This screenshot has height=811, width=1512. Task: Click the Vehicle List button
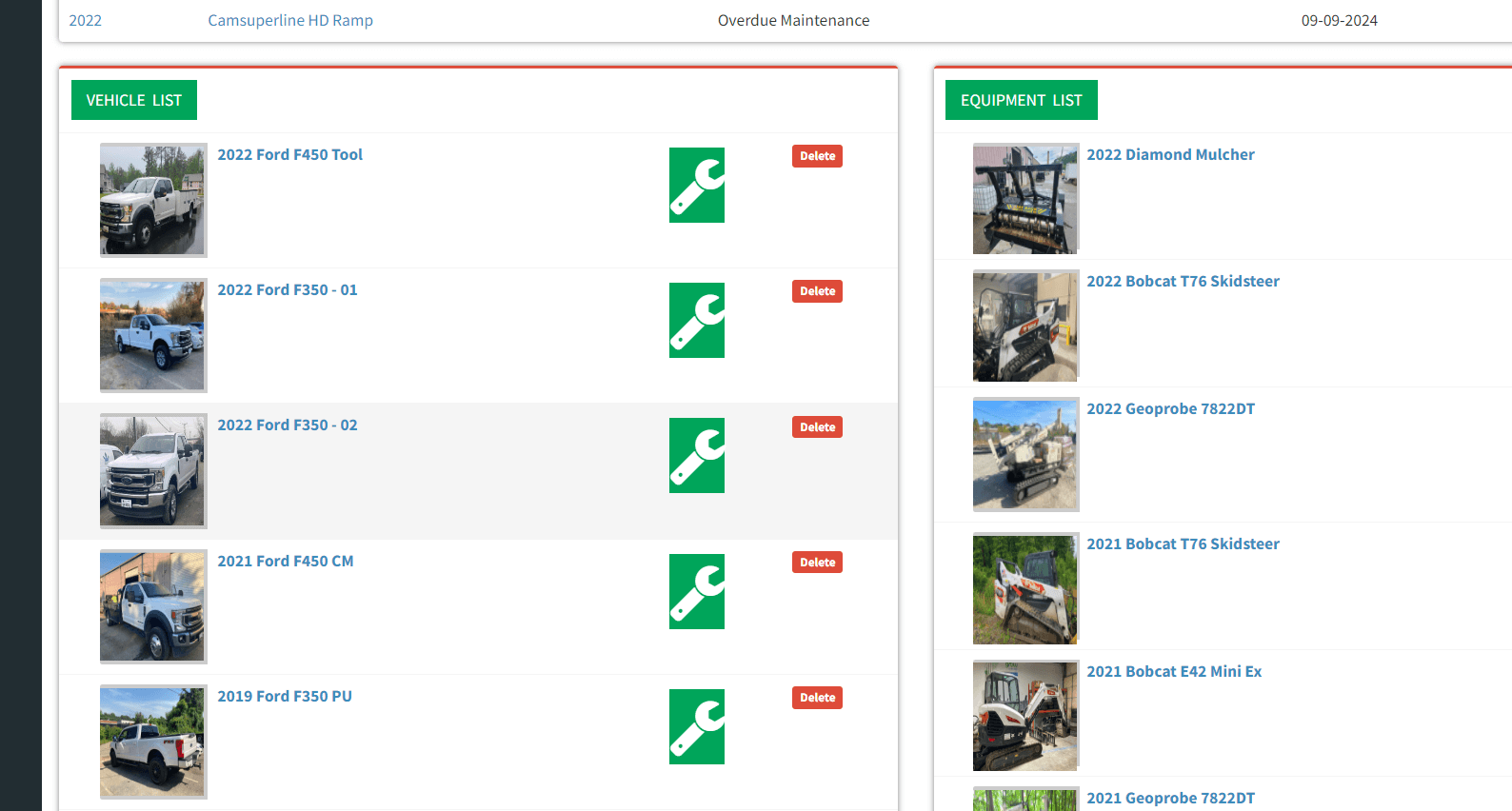[134, 100]
